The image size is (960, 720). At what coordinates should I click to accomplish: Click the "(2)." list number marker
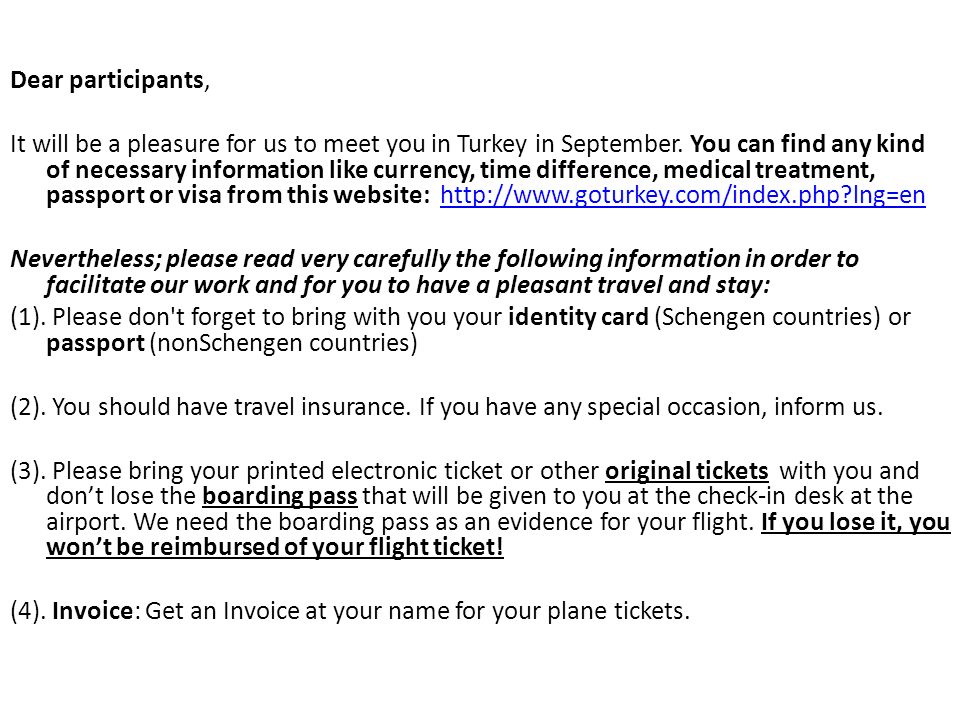click(x=28, y=407)
